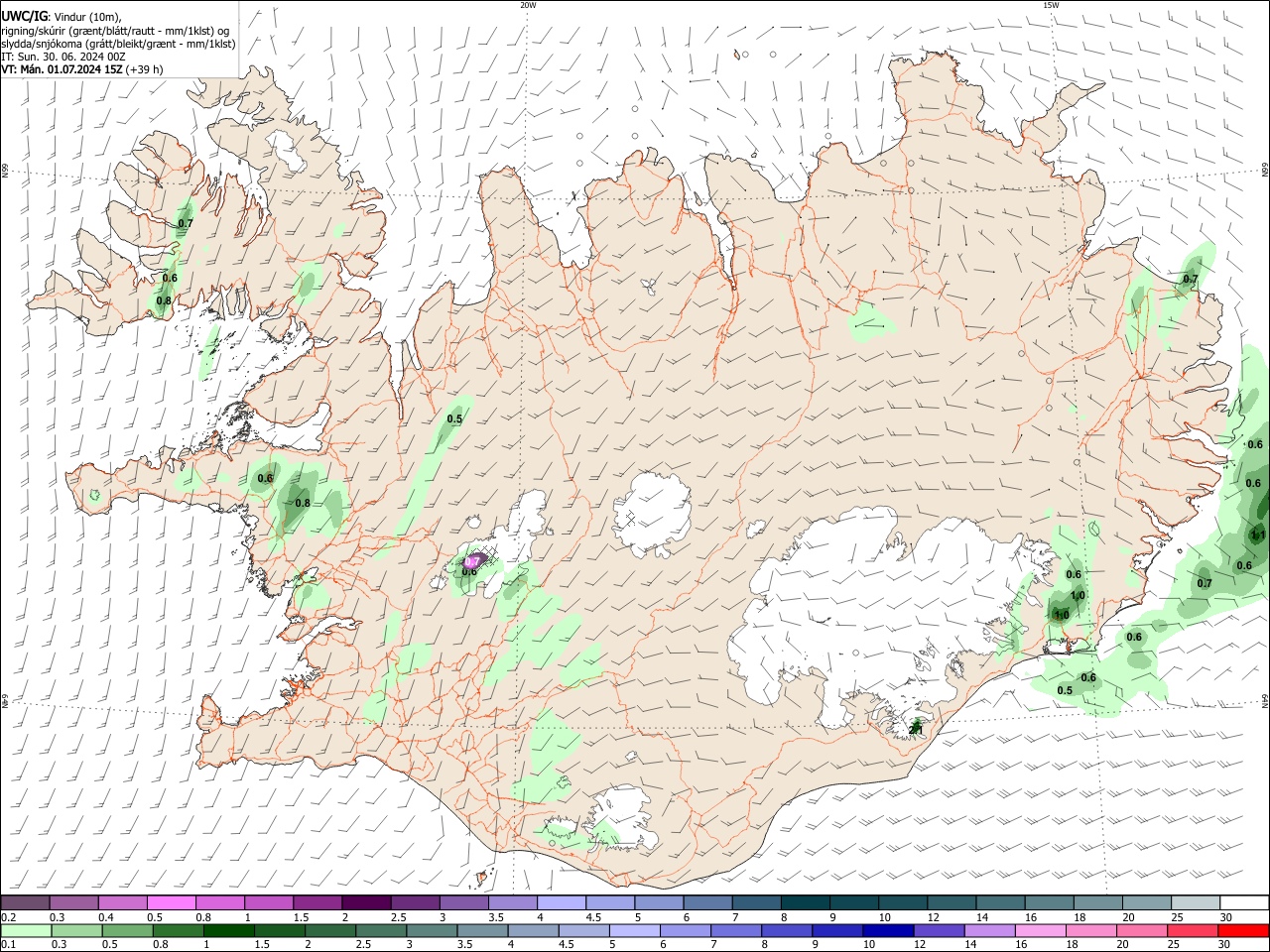Viewport: 1270px width, 952px height.
Task: Select lower scale light pink swatch at 16
Action: coord(1042,930)
